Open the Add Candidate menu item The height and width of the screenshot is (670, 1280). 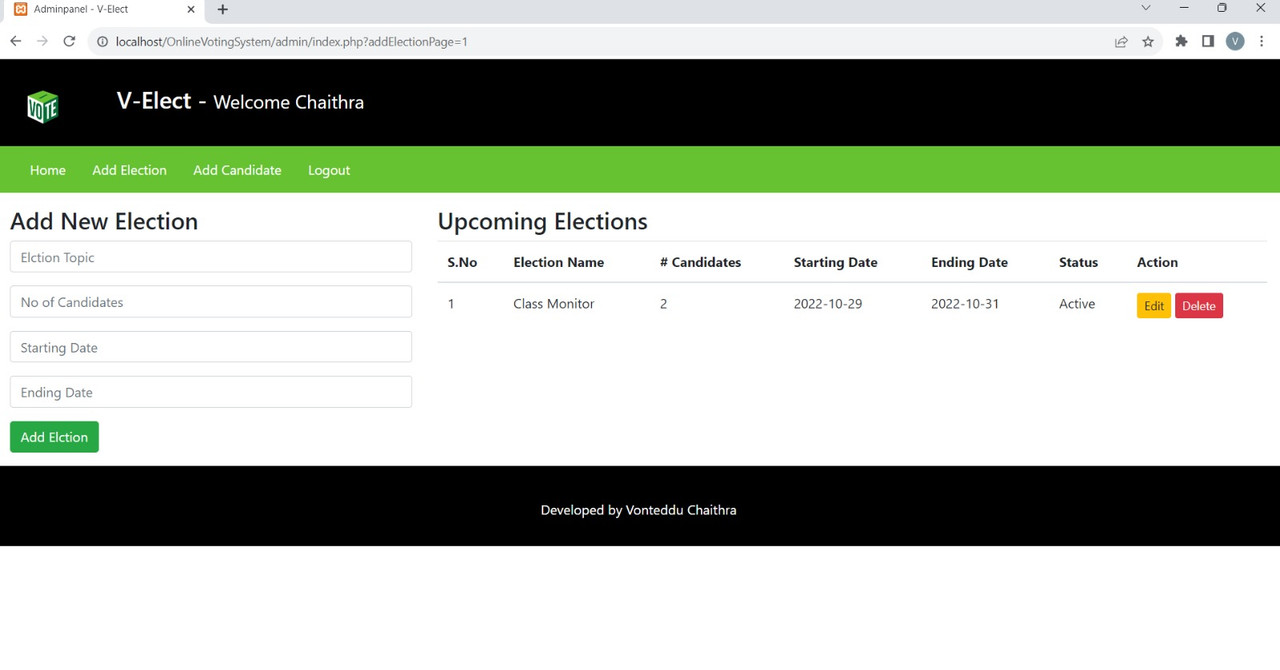[237, 170]
